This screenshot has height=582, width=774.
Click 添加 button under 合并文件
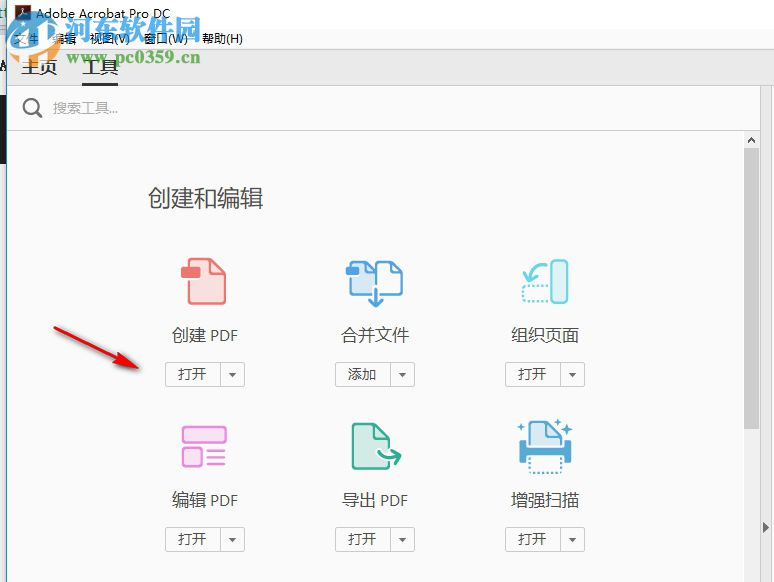point(362,374)
